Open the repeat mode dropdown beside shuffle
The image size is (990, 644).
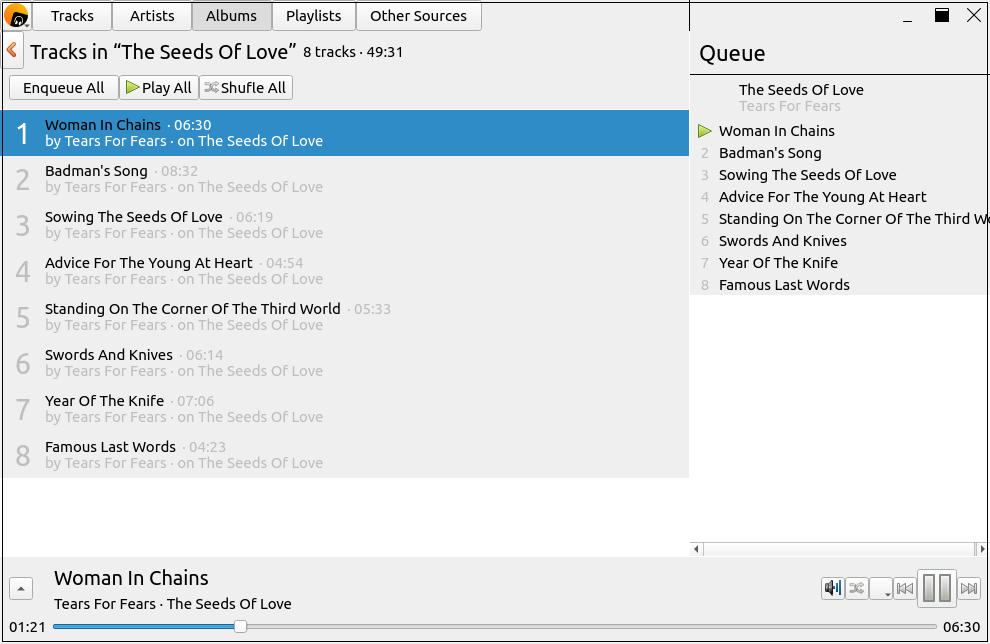coord(881,588)
